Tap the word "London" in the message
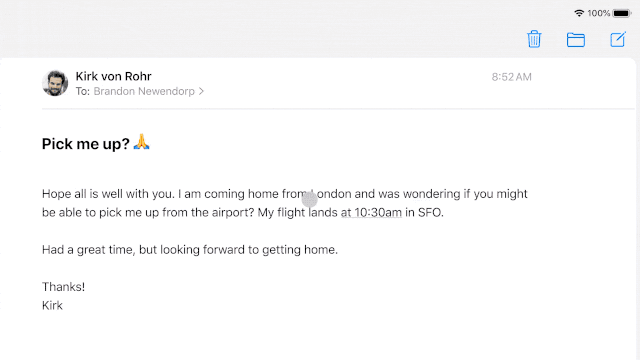640x360 pixels. (x=330, y=194)
